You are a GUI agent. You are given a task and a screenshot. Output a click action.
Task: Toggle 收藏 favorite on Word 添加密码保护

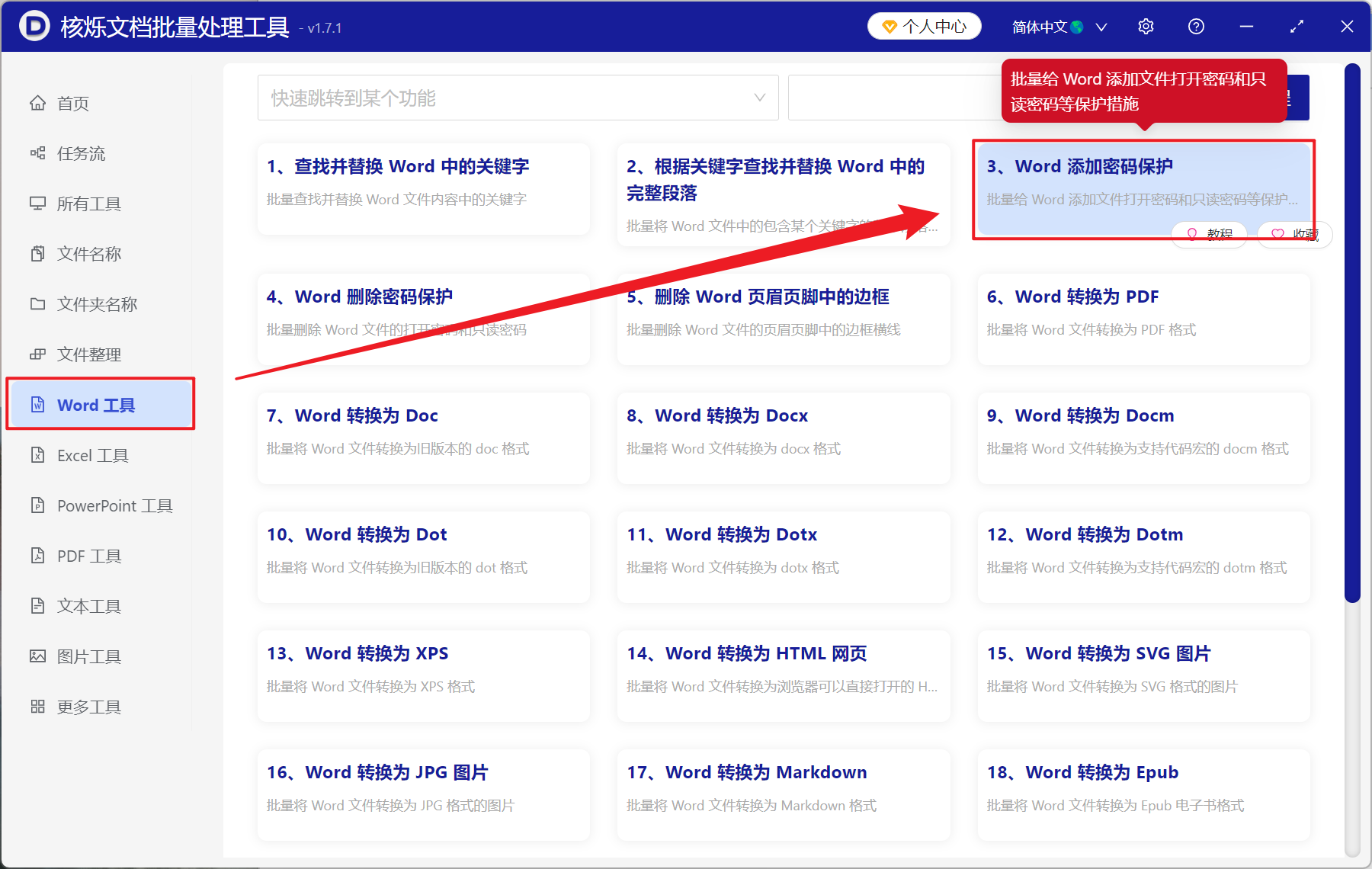1294,234
